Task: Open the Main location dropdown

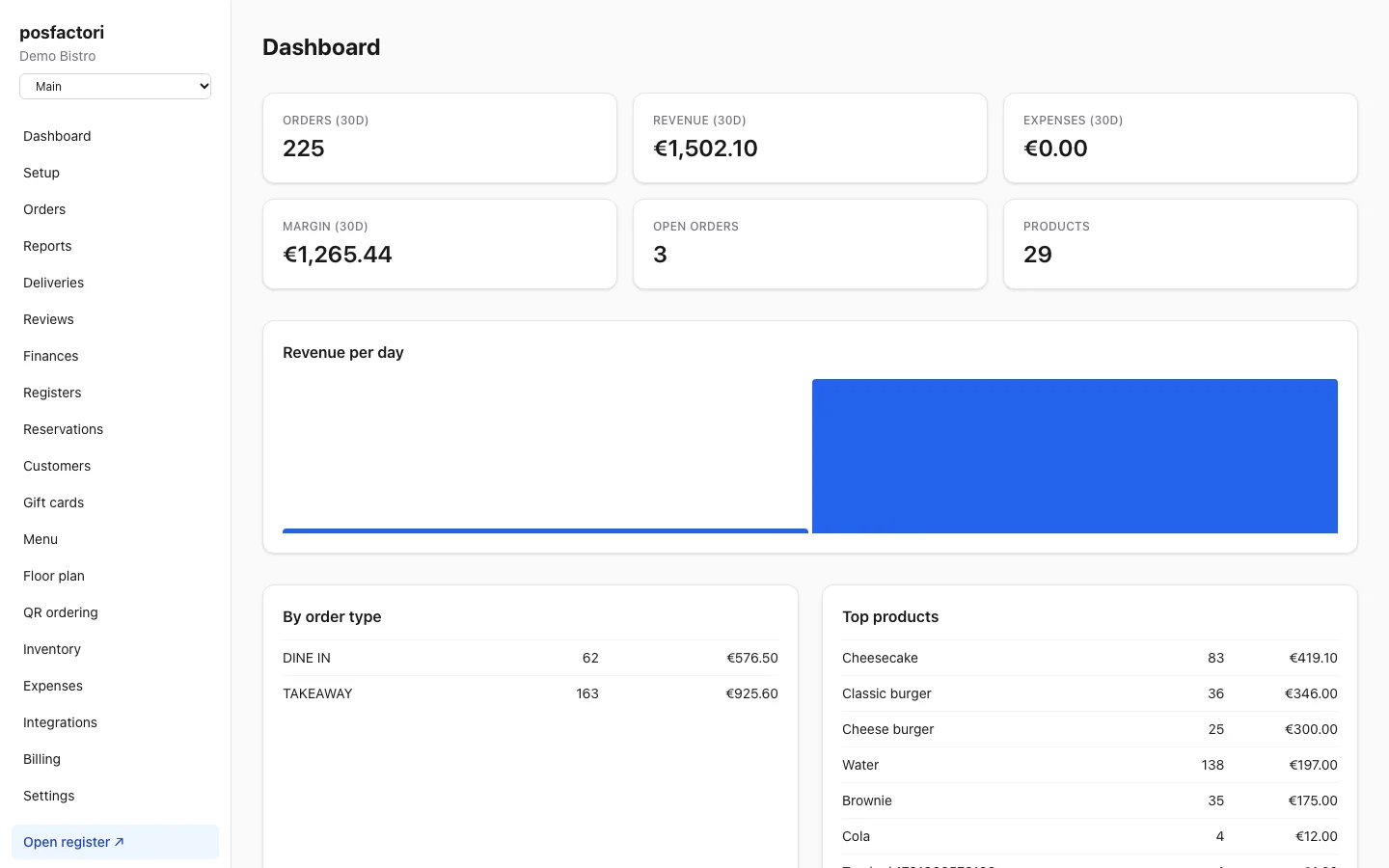Action: [x=115, y=86]
